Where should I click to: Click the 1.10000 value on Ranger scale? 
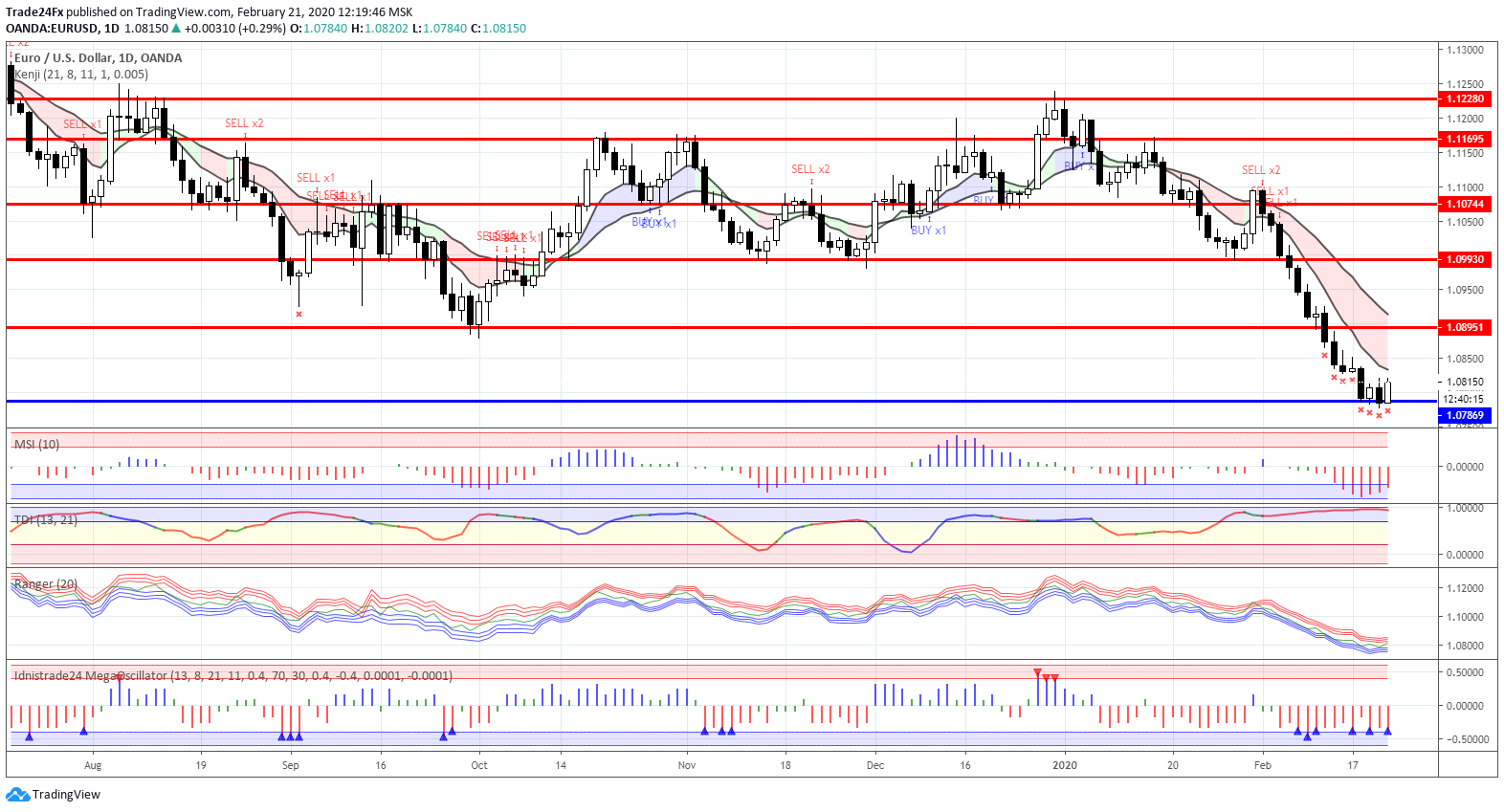(1465, 617)
